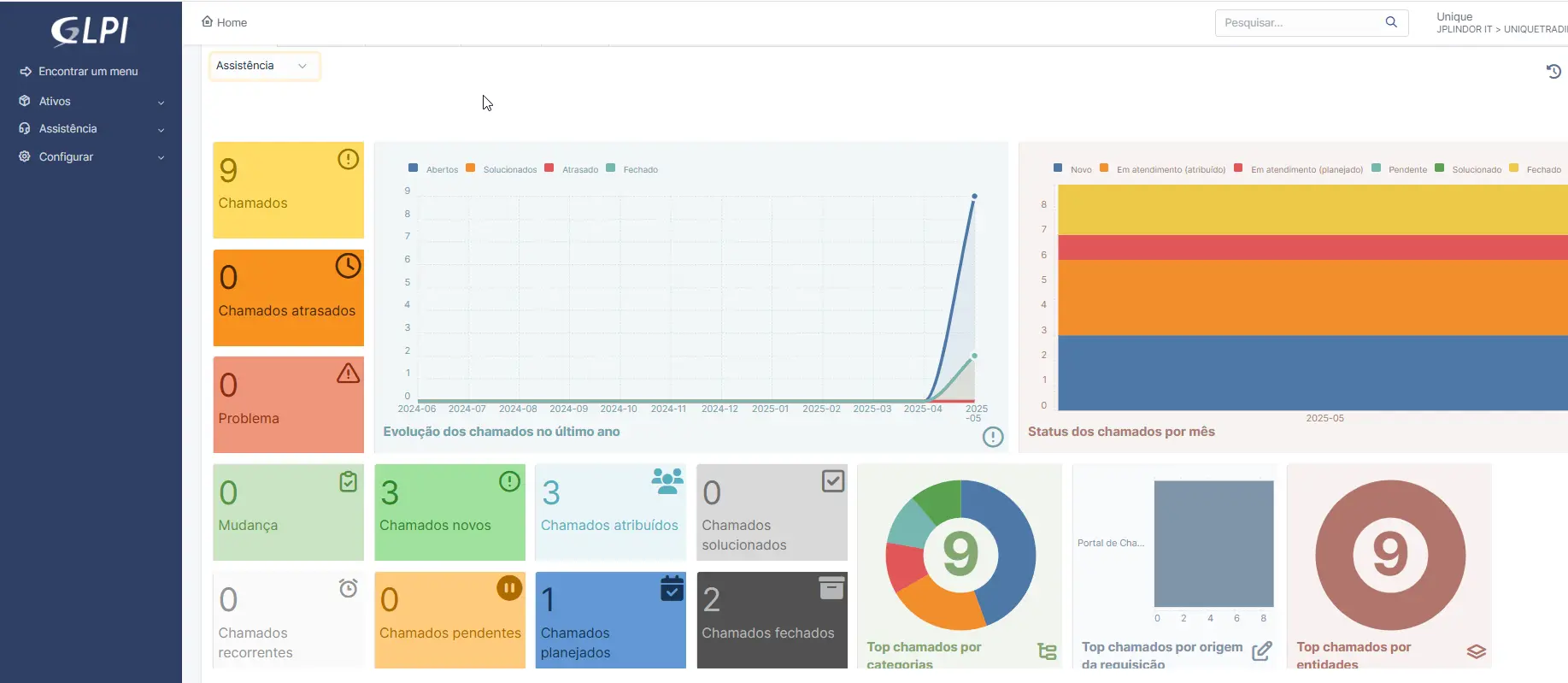This screenshot has height=683, width=1568.
Task: Open the Chamados novos card
Action: 449,512
